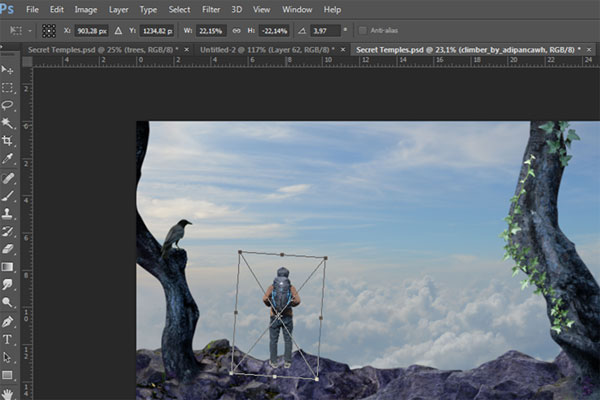Open the Filter menu
The image size is (600, 400).
211,9
